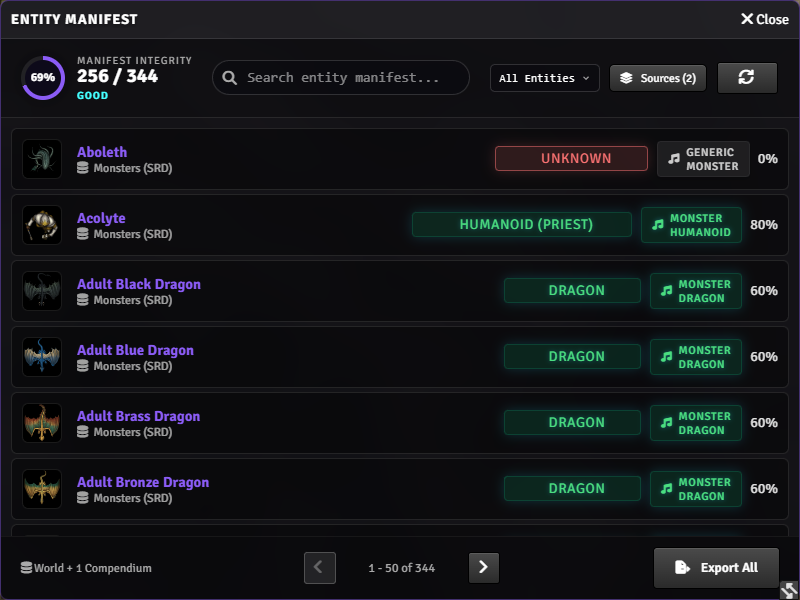This screenshot has width=800, height=600.
Task: Go to the next page with right chevron
Action: (x=484, y=567)
